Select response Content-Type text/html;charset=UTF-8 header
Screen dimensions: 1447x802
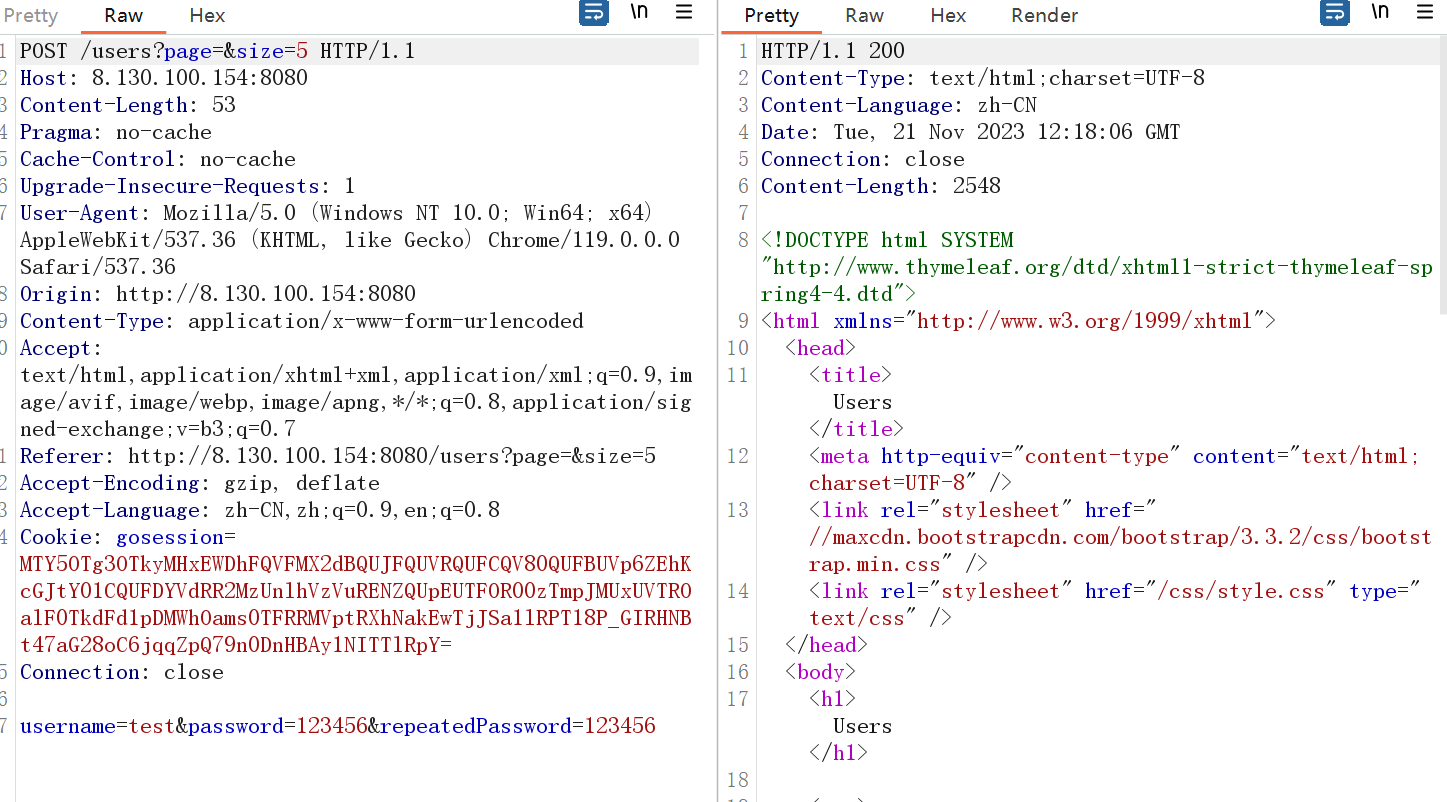coord(983,78)
